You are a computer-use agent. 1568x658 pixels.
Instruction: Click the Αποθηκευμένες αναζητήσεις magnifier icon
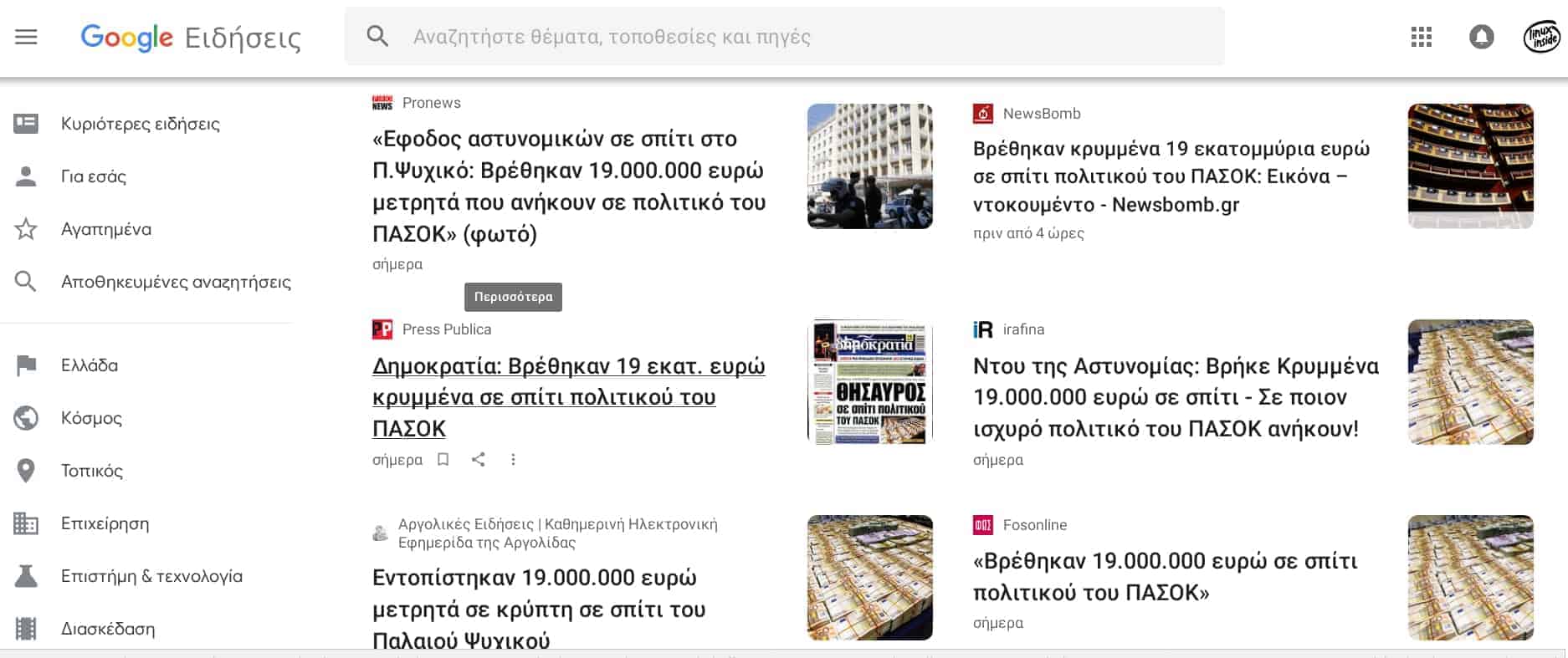click(x=26, y=282)
